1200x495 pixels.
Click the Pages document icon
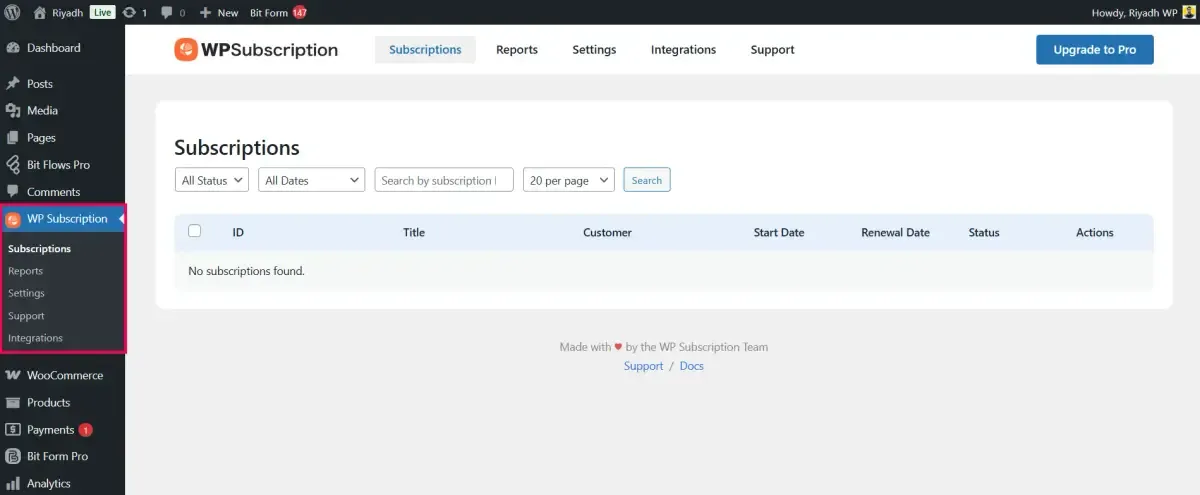point(13,138)
